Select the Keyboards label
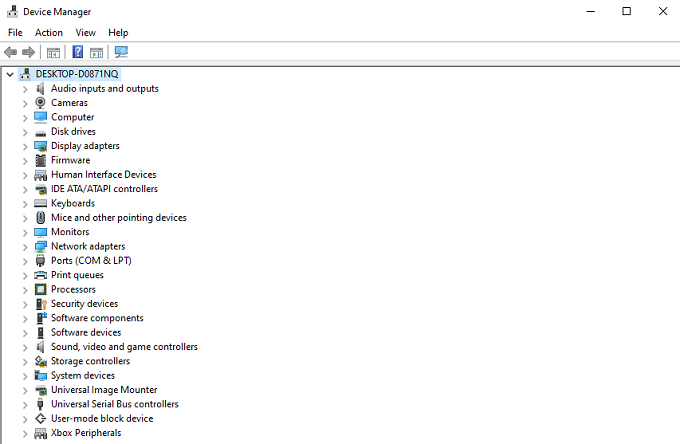Screen dimensions: 680x444 click(x=73, y=203)
